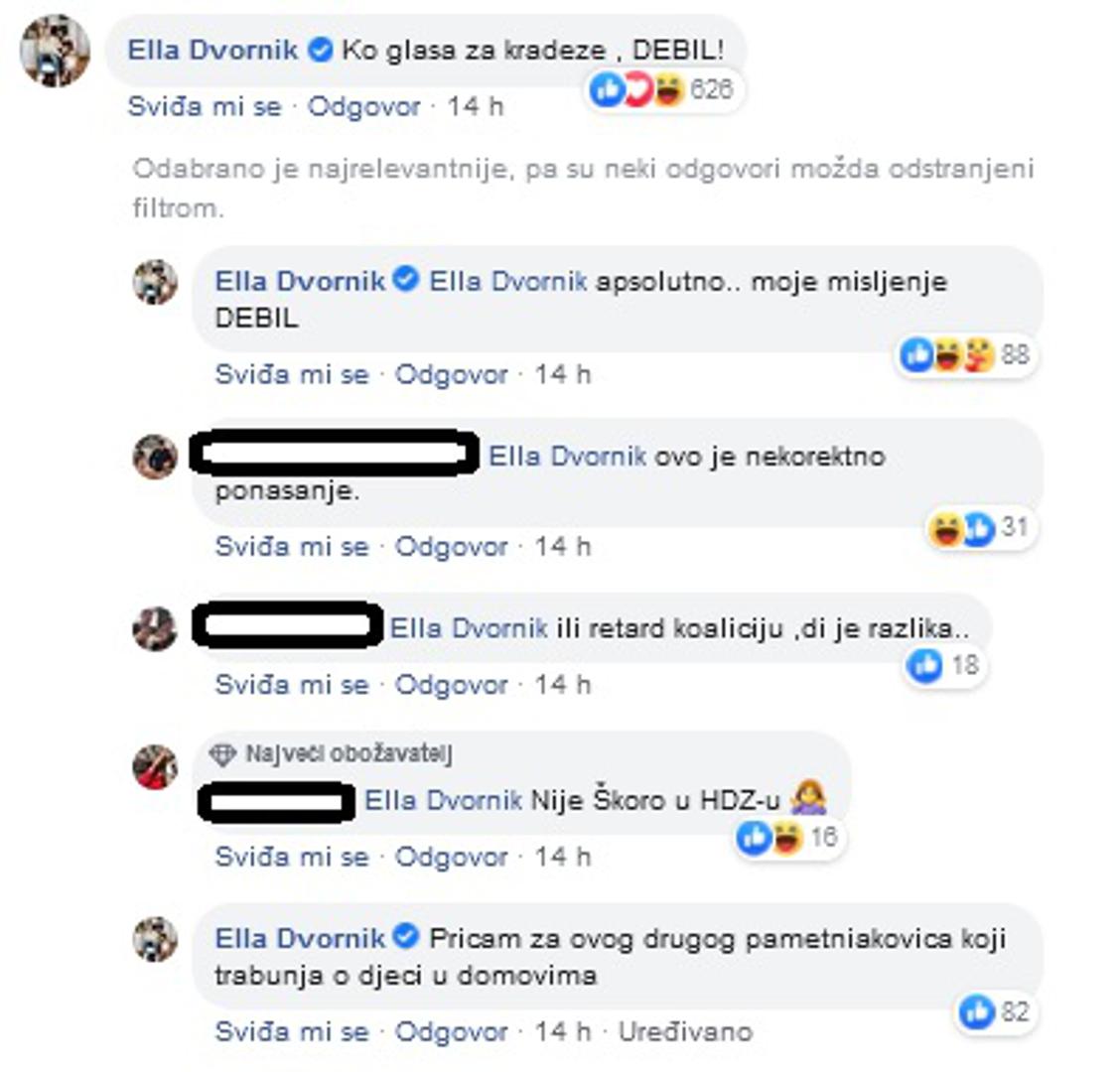Image resolution: width=1120 pixels, height=1072 pixels.
Task: Show the 82 likes on 'Pricam za ovog' reply
Action: pos(995,1012)
